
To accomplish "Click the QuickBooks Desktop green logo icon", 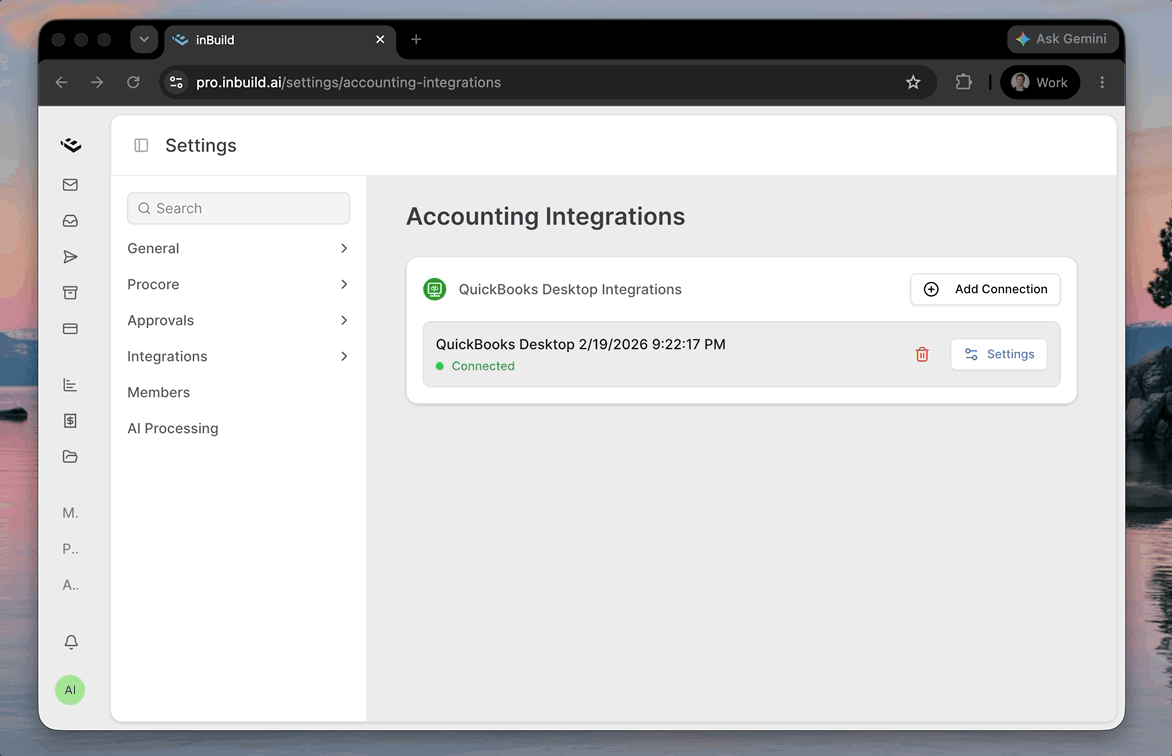I will [x=435, y=289].
